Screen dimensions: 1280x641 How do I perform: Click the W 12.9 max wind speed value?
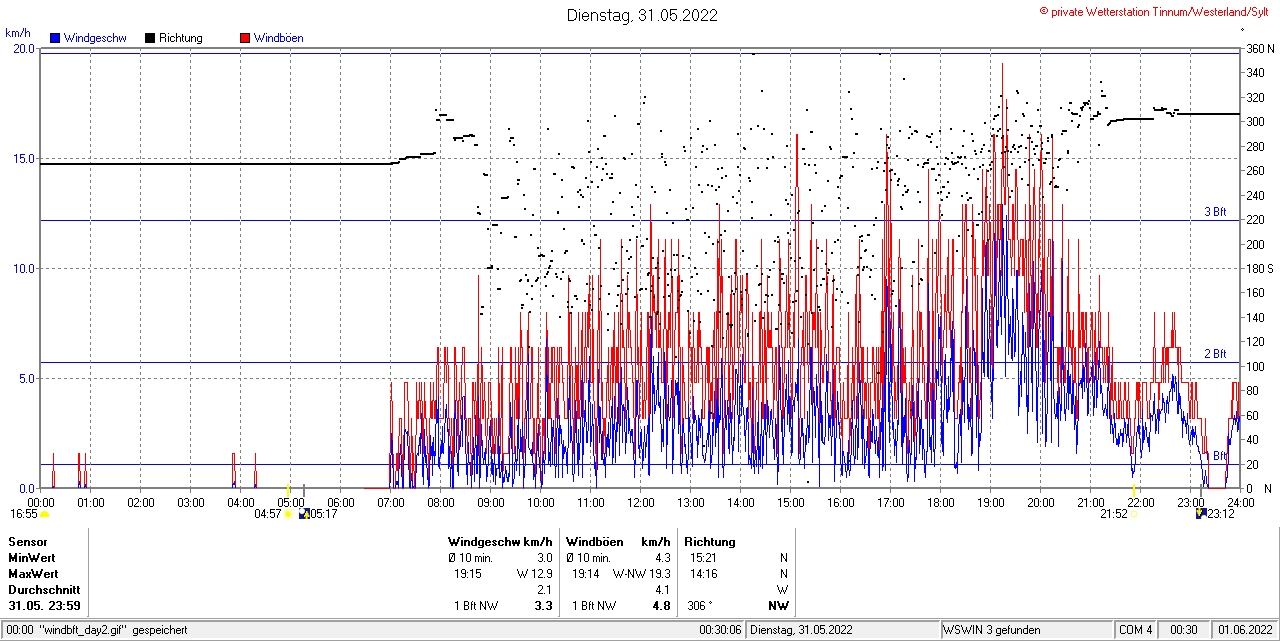tap(534, 574)
